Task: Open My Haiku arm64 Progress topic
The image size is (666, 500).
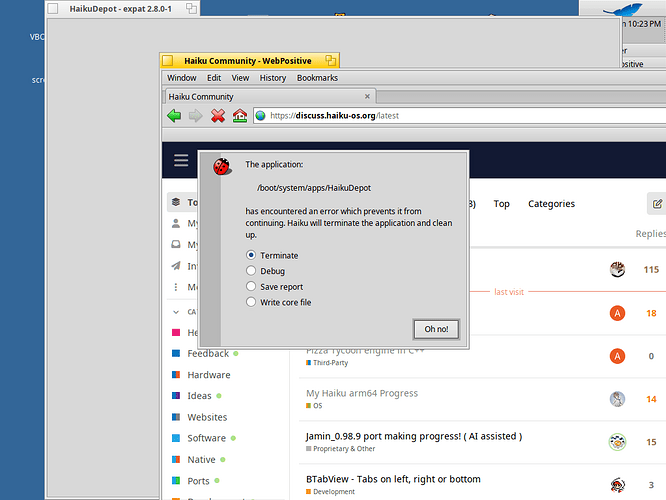Action: coord(362,393)
